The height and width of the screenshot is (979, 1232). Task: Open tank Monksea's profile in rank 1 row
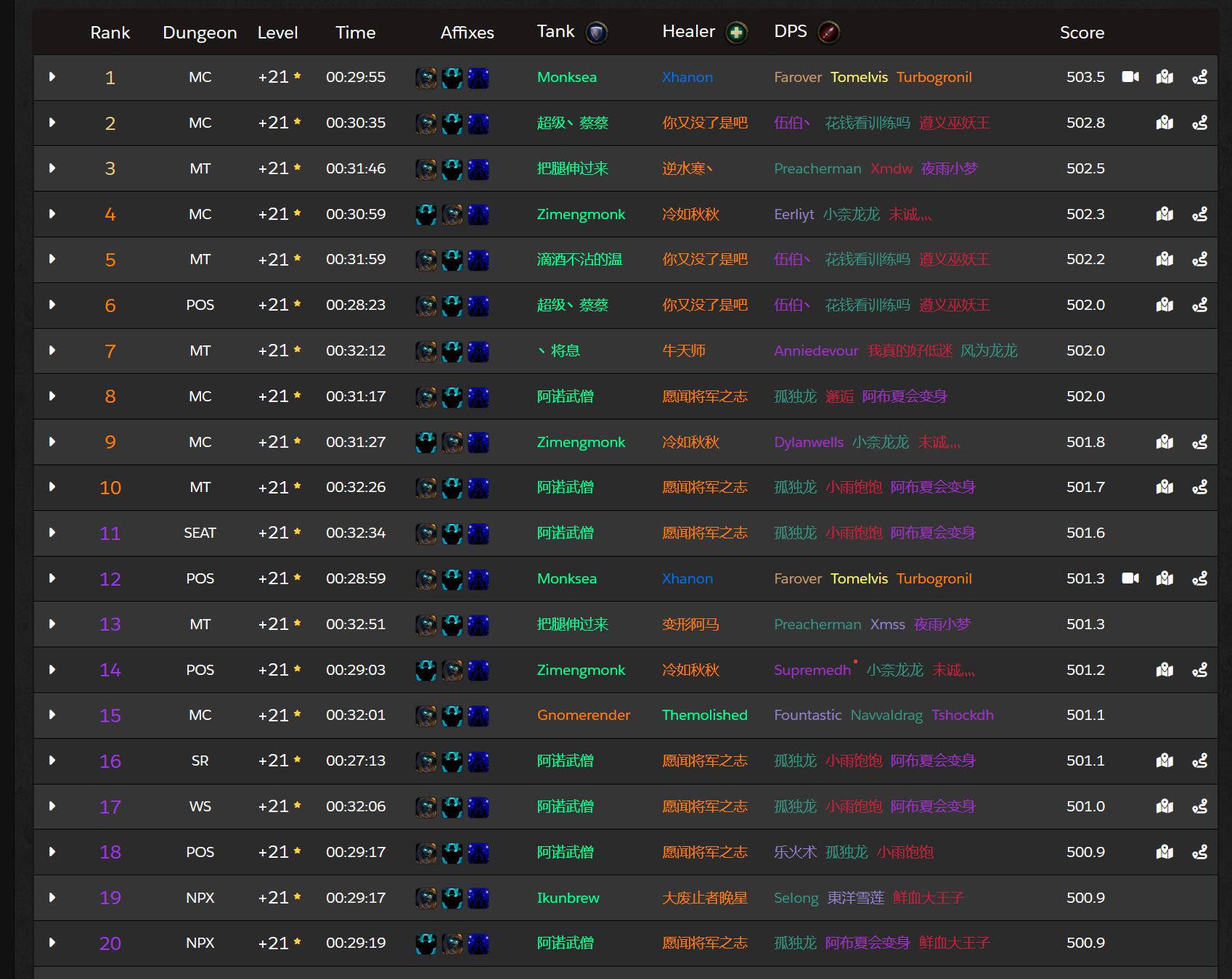tap(567, 77)
